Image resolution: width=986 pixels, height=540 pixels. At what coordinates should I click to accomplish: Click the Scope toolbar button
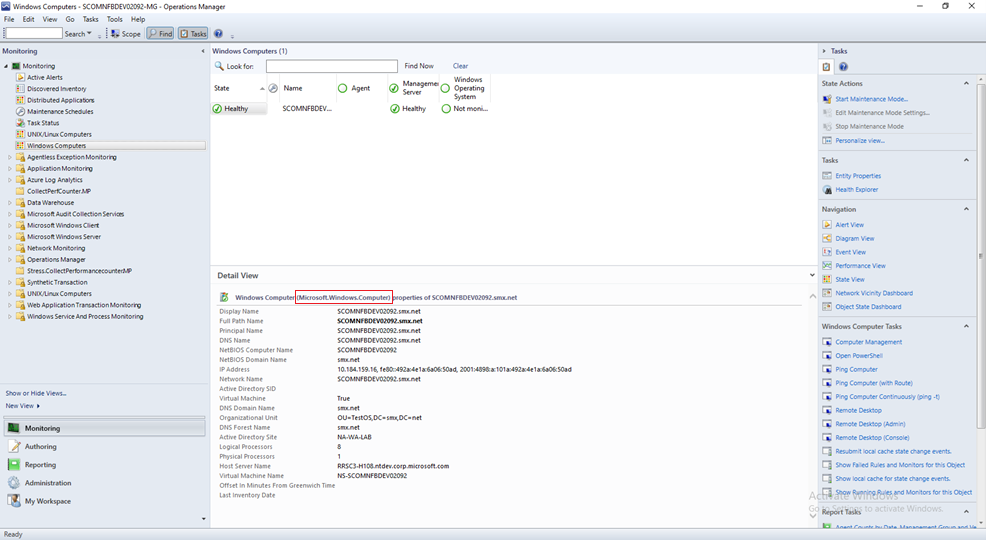pos(126,34)
